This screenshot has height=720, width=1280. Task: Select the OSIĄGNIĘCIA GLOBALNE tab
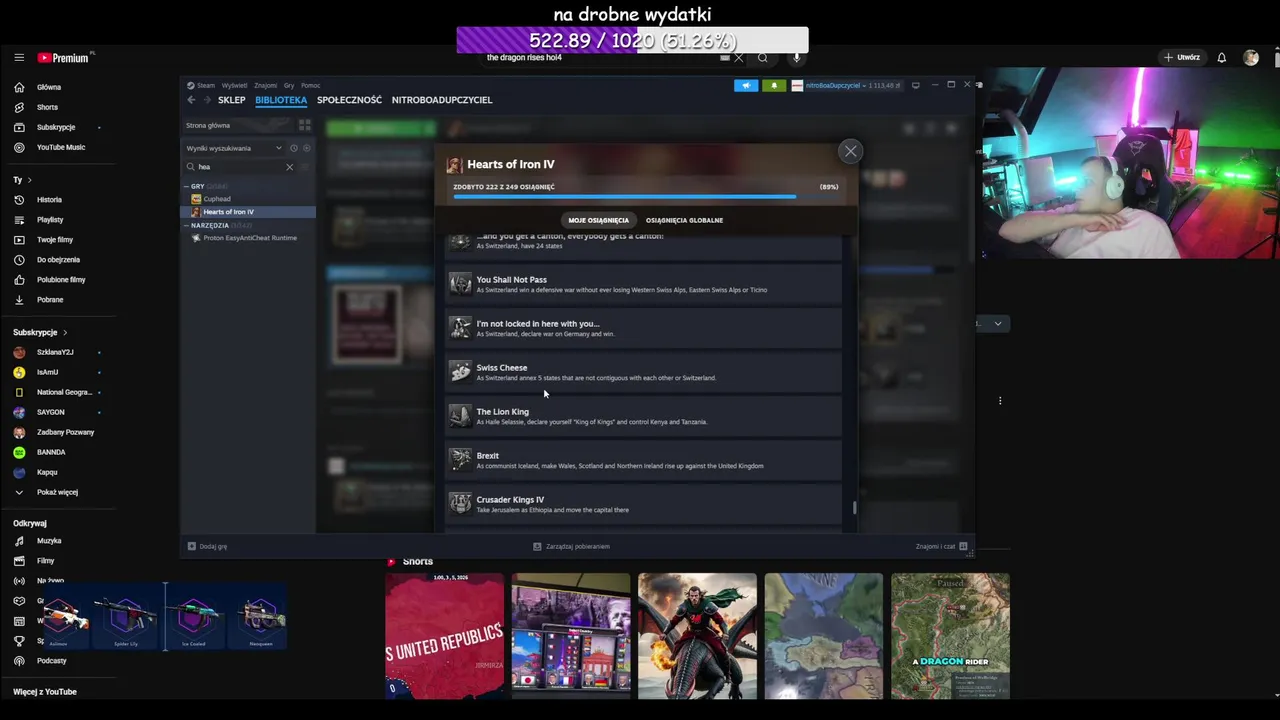pos(684,220)
